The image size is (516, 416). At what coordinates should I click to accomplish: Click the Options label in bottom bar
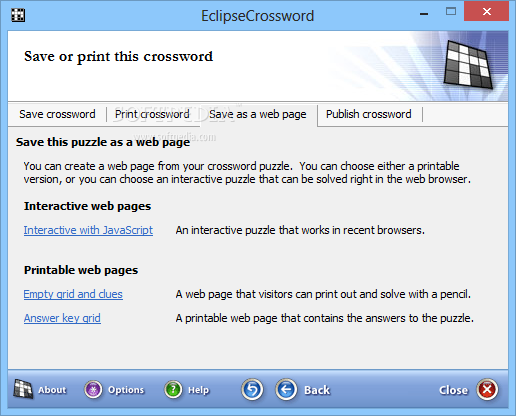pos(126,390)
